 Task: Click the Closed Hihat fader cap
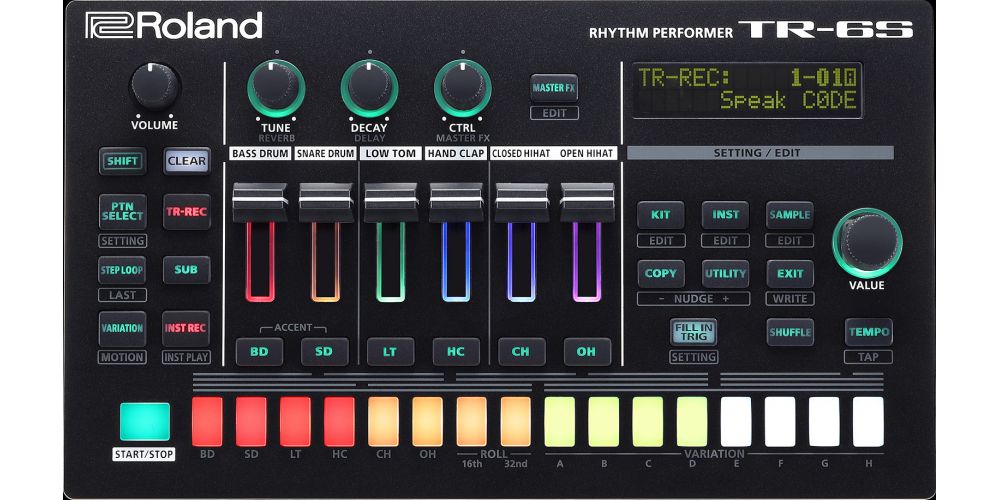pyautogui.click(x=522, y=202)
